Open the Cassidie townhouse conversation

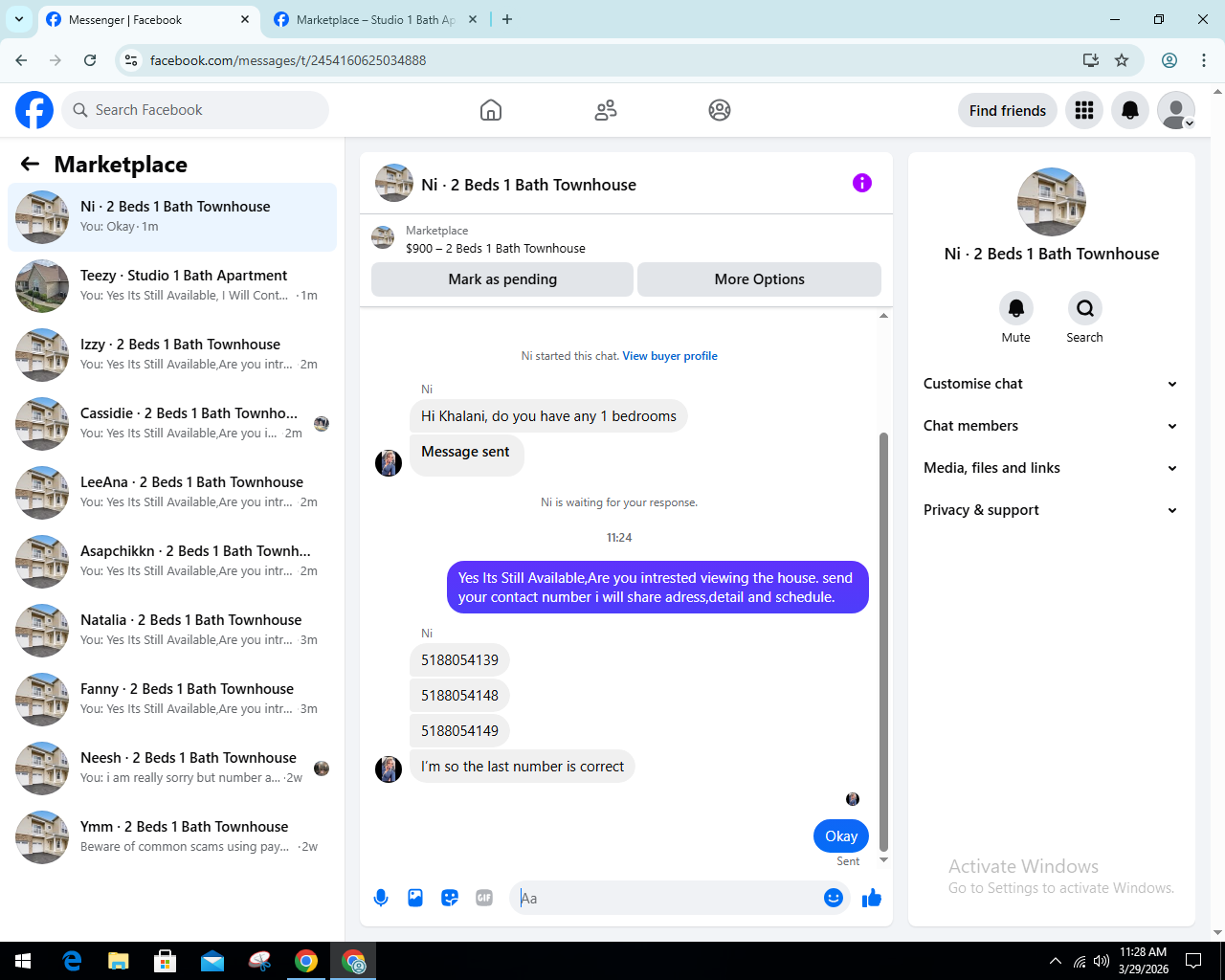pyautogui.click(x=172, y=424)
